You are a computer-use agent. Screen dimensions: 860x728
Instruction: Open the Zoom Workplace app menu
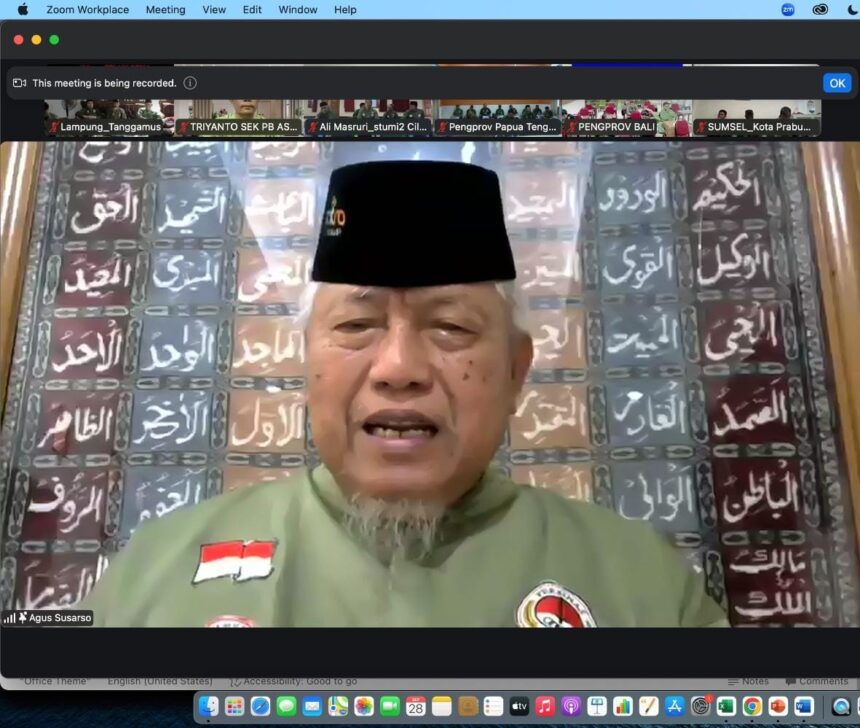pos(87,10)
